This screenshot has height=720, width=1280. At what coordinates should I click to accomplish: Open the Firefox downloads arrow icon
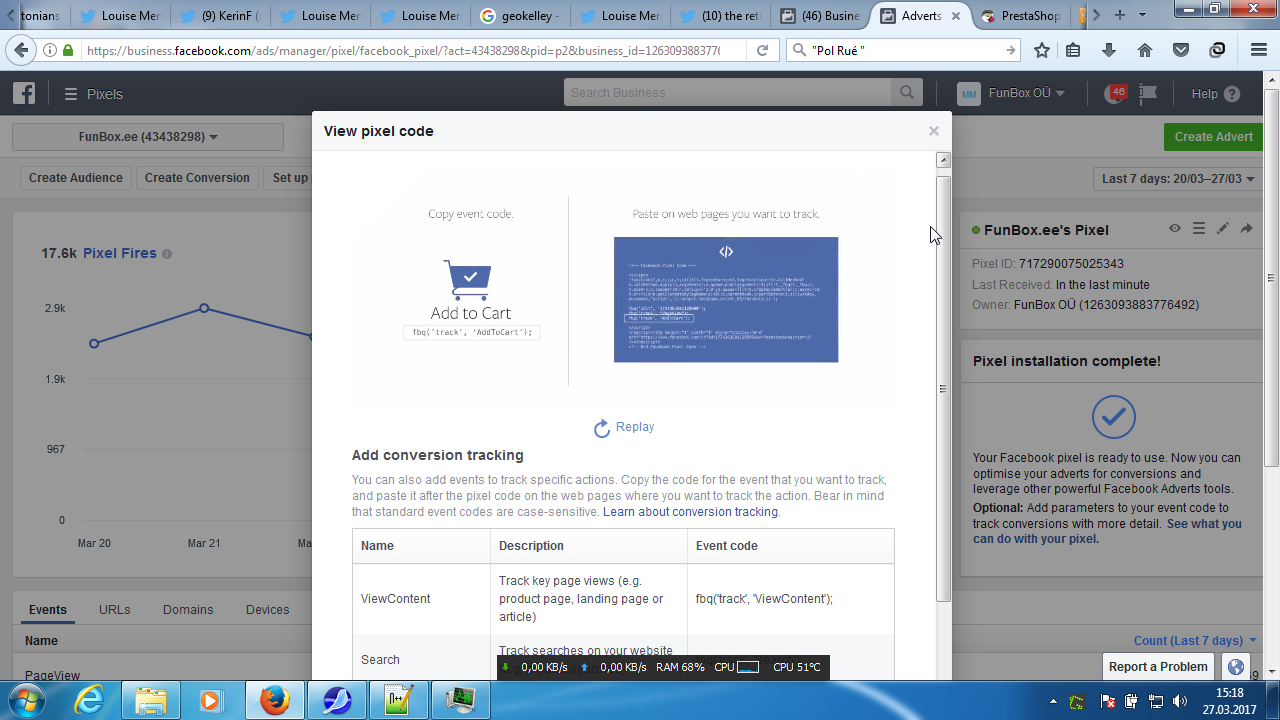coord(1109,51)
